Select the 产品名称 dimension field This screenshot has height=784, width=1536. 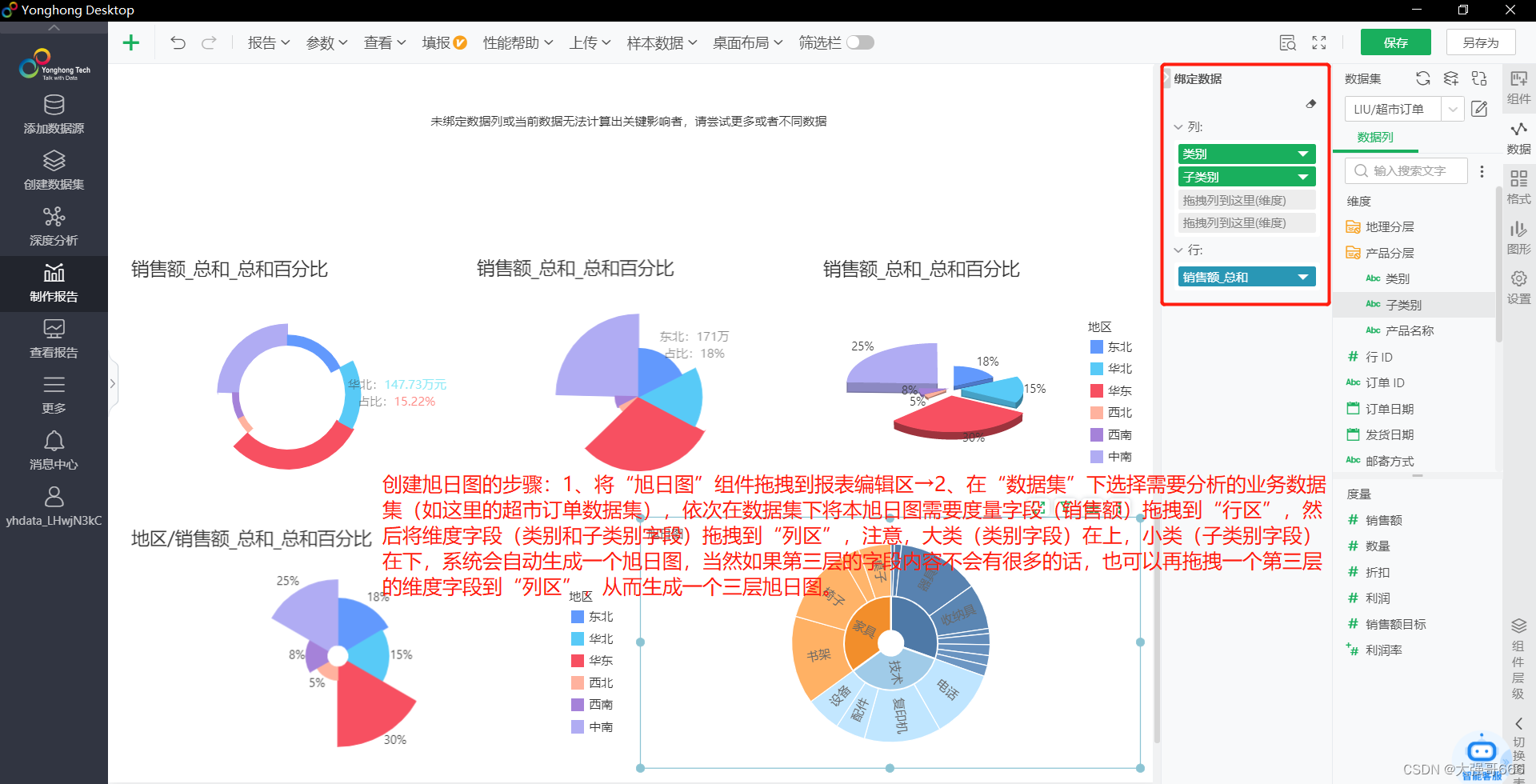pyautogui.click(x=1410, y=331)
